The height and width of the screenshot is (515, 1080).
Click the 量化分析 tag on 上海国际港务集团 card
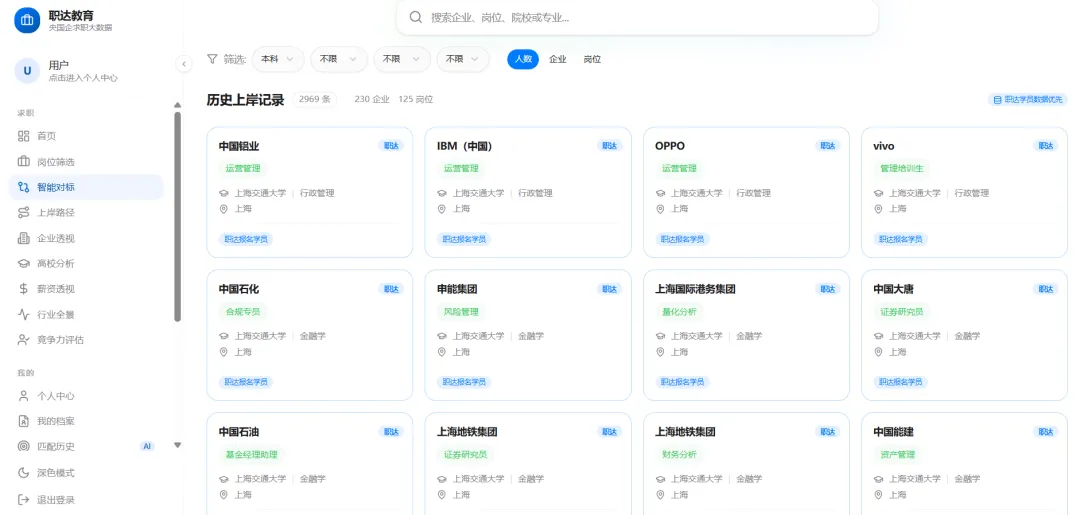tap(679, 311)
